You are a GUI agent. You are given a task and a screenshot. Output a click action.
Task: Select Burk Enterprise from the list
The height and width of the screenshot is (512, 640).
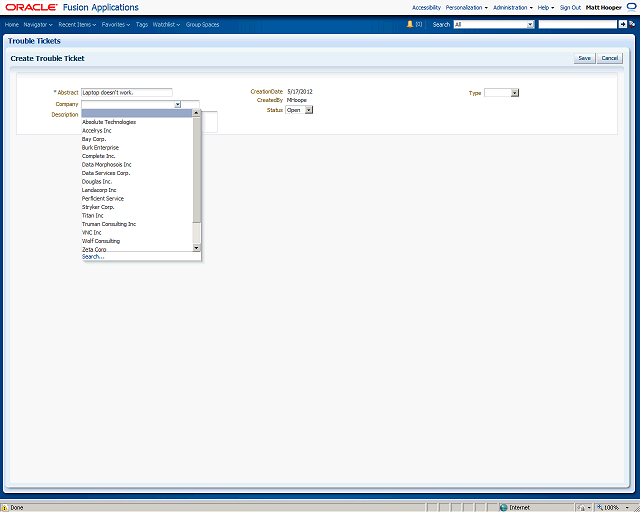(137, 148)
